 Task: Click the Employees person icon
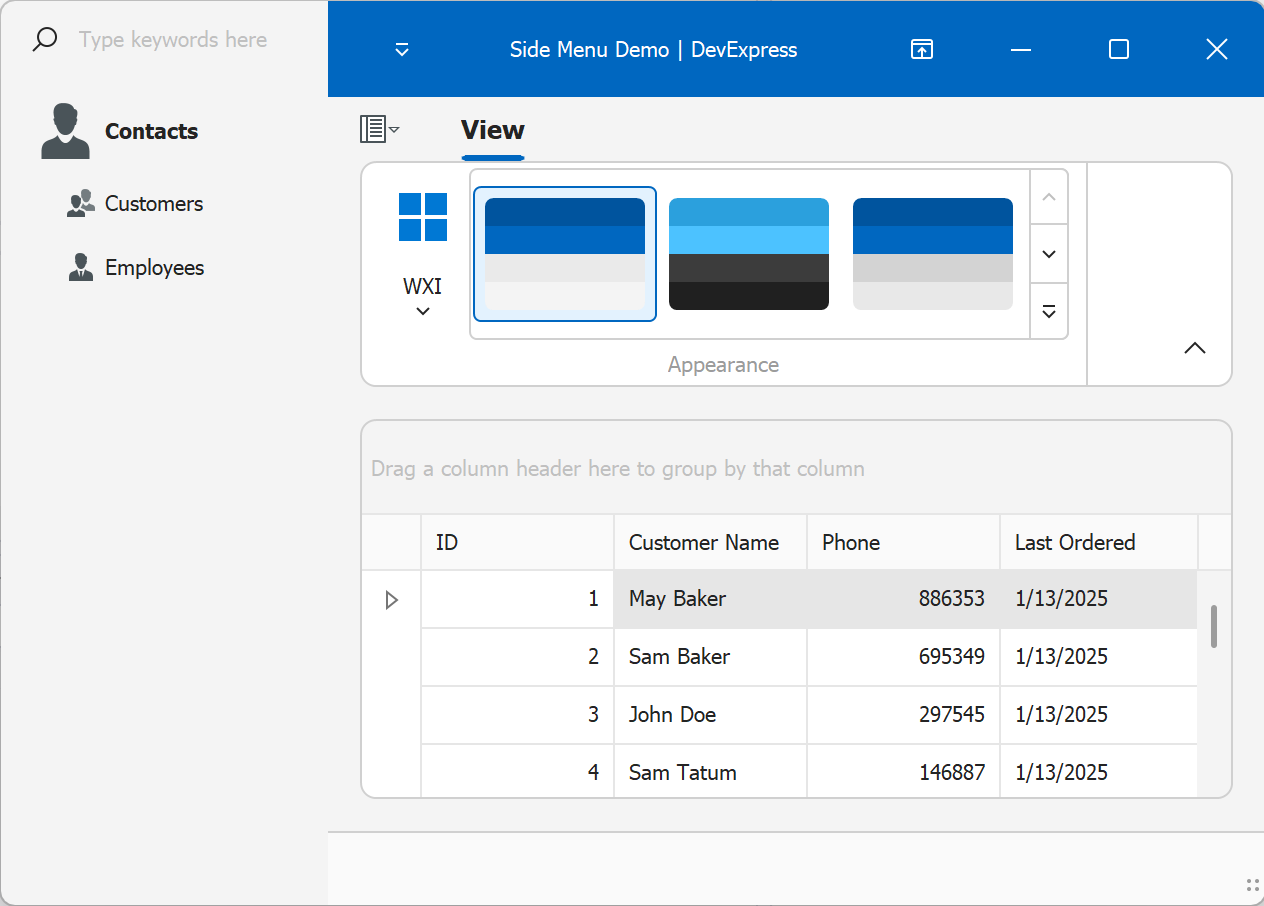pyautogui.click(x=81, y=267)
